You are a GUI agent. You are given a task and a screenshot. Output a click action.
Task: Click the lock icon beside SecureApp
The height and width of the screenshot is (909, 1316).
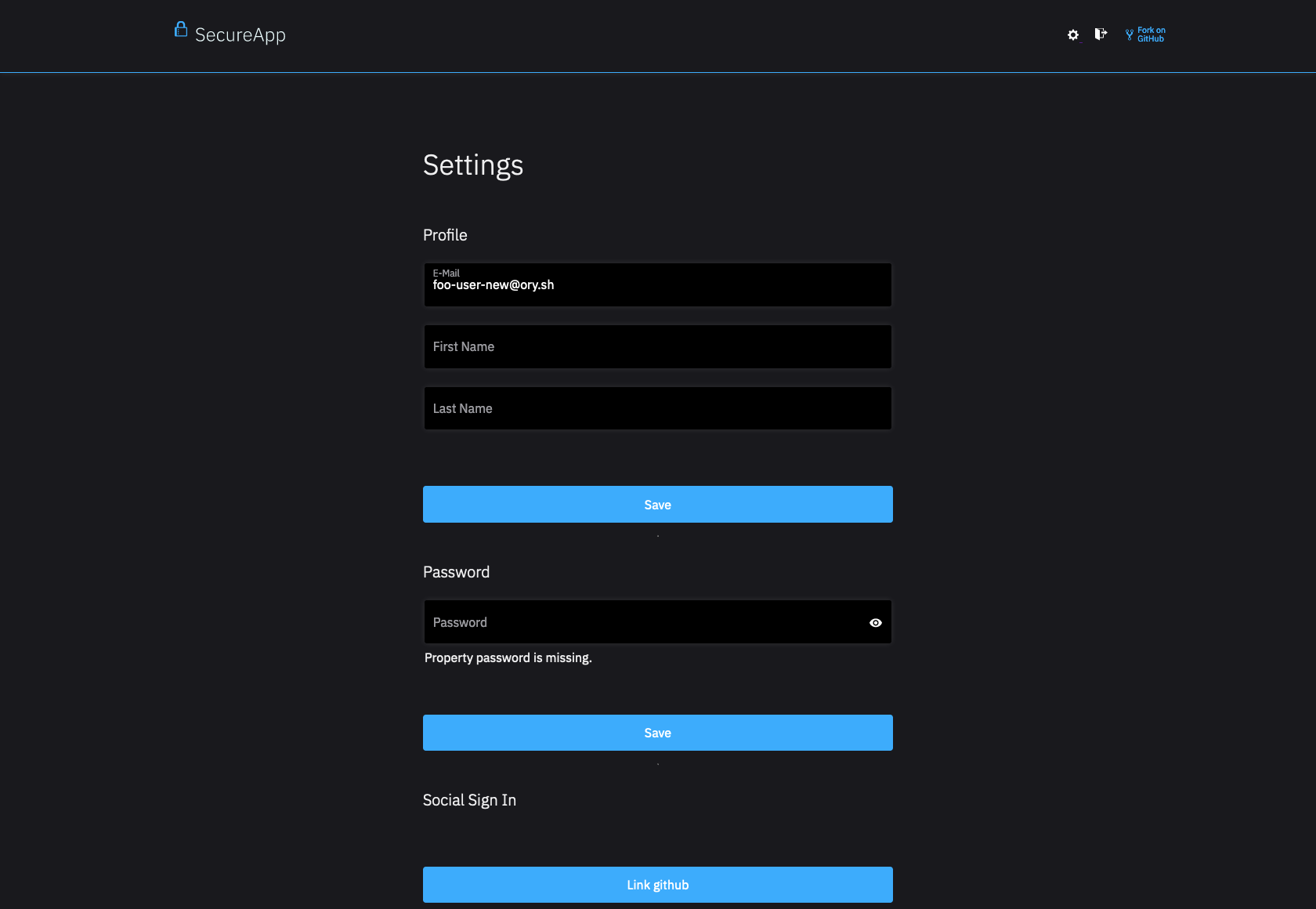click(x=180, y=30)
